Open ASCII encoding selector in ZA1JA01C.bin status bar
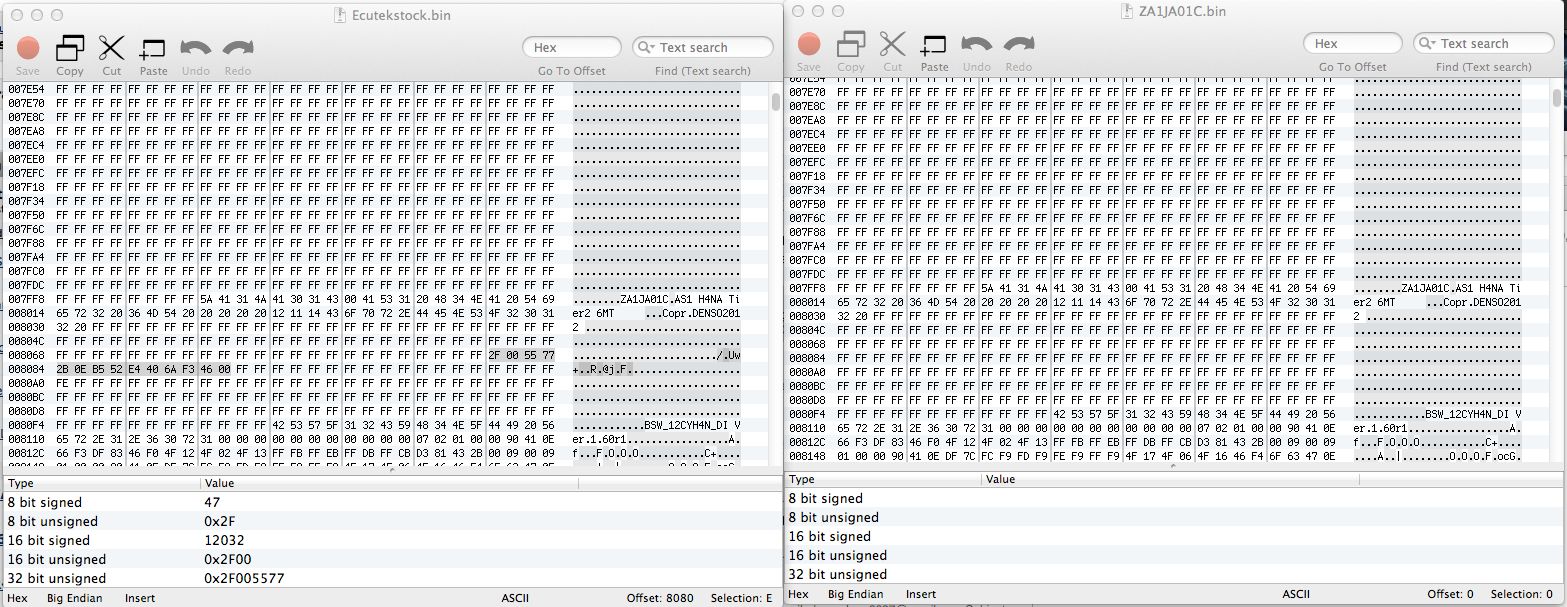Screen dimensions: 1567x607 (x=1296, y=594)
